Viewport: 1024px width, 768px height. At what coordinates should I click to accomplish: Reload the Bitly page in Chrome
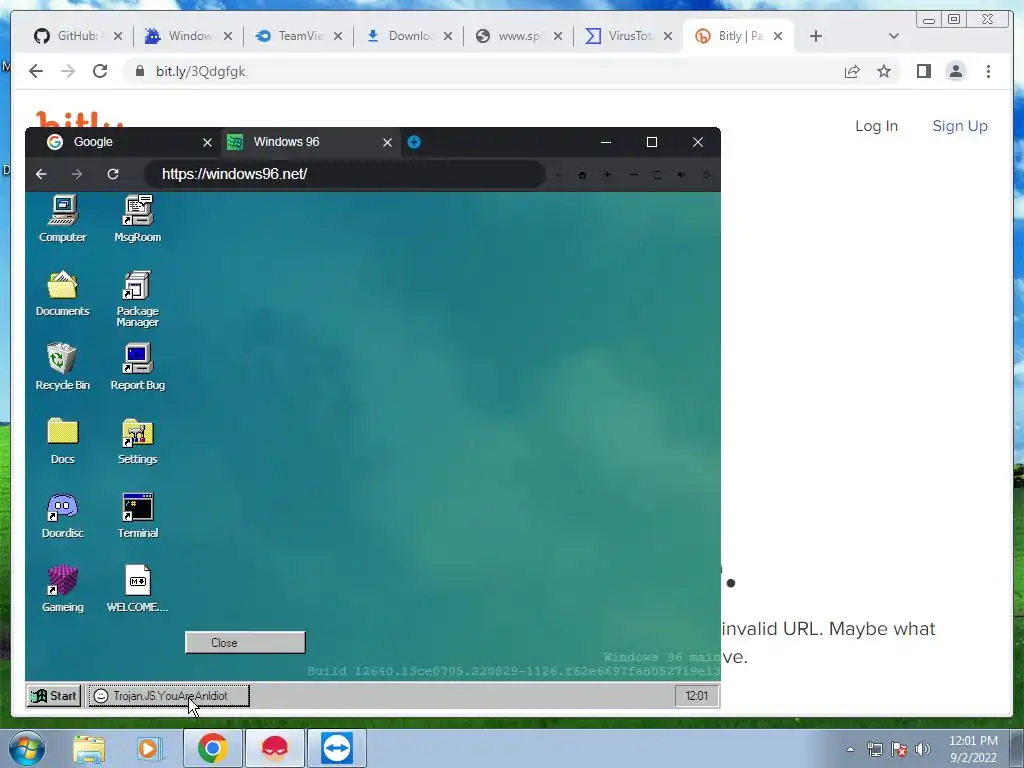(x=100, y=71)
